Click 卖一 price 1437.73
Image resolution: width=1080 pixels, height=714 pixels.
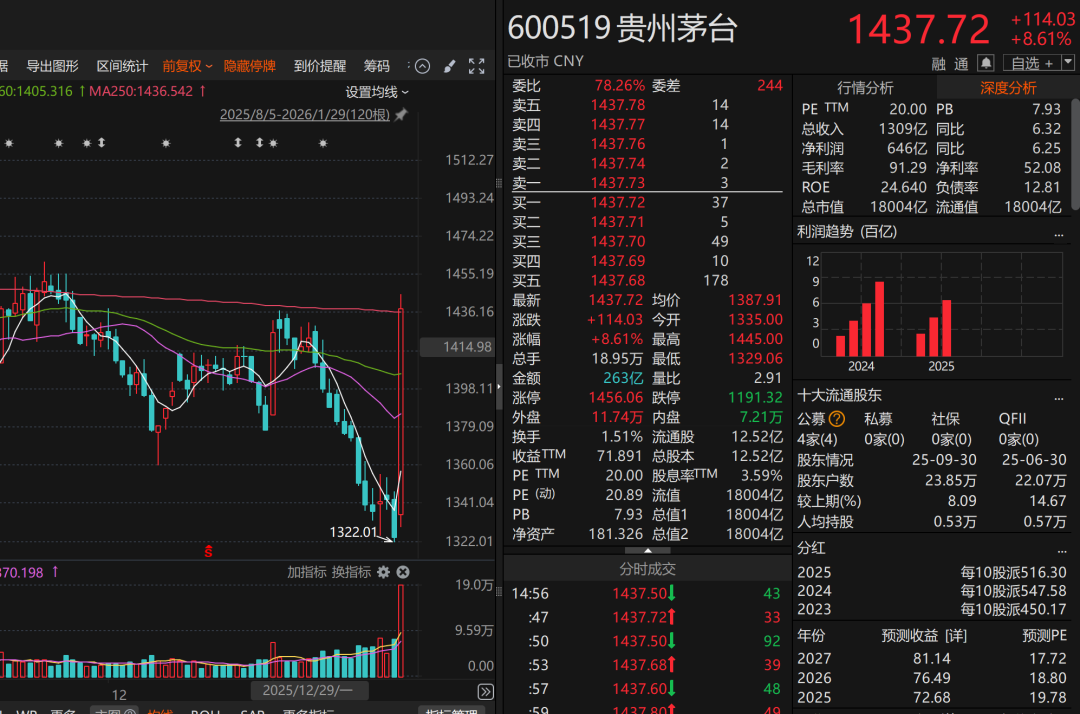click(x=618, y=183)
